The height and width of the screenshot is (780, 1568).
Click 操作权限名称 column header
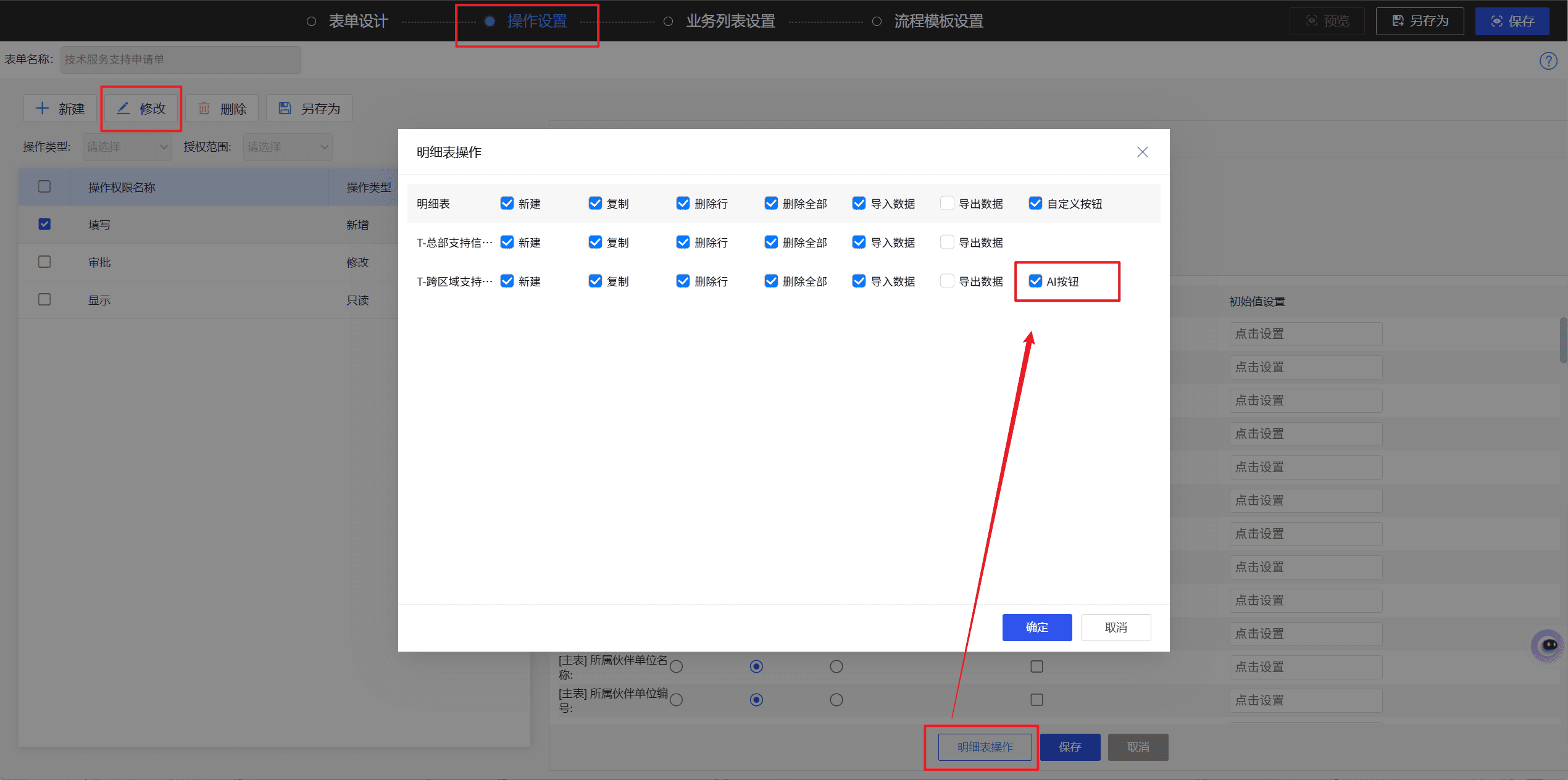point(122,188)
